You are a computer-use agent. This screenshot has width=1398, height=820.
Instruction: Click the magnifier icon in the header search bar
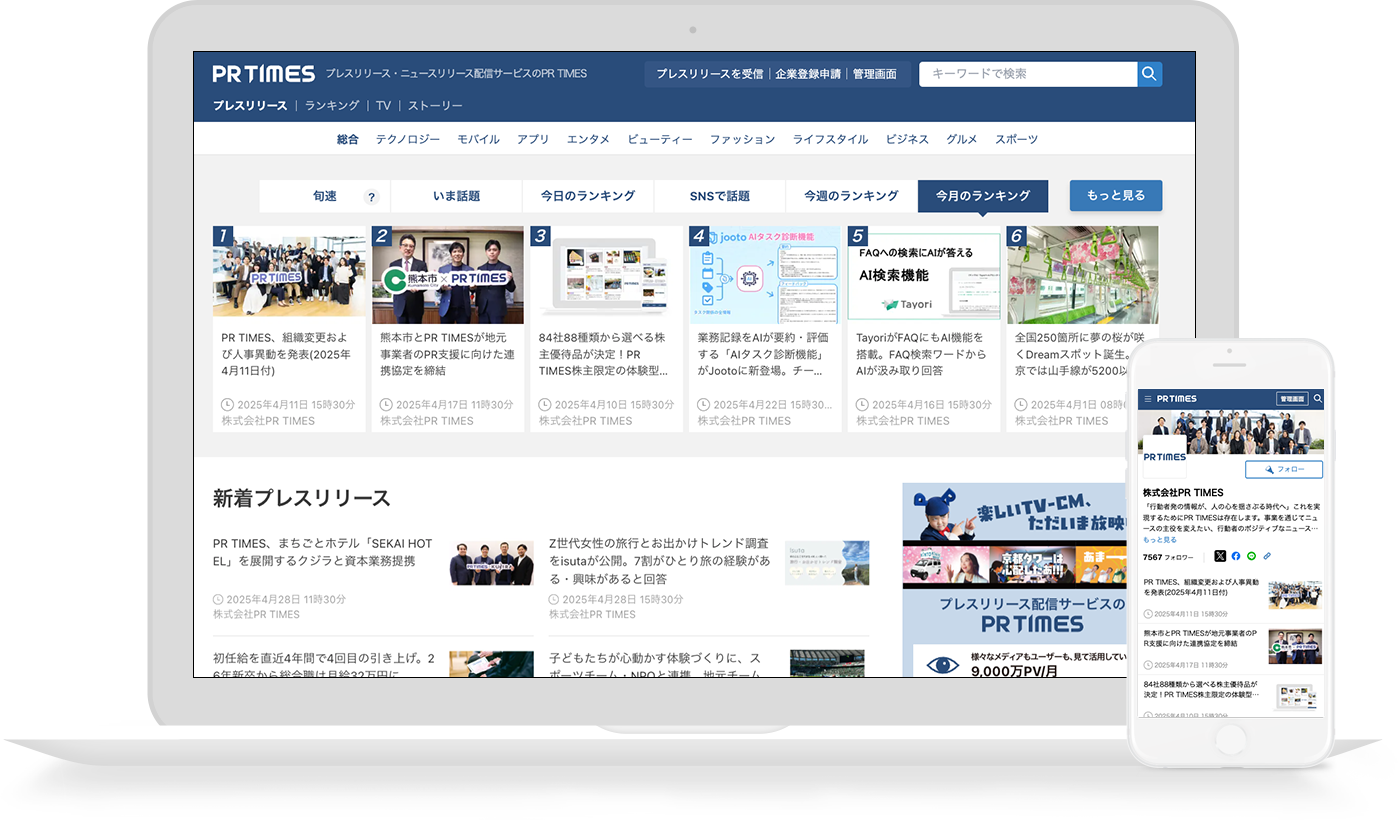pyautogui.click(x=1148, y=73)
